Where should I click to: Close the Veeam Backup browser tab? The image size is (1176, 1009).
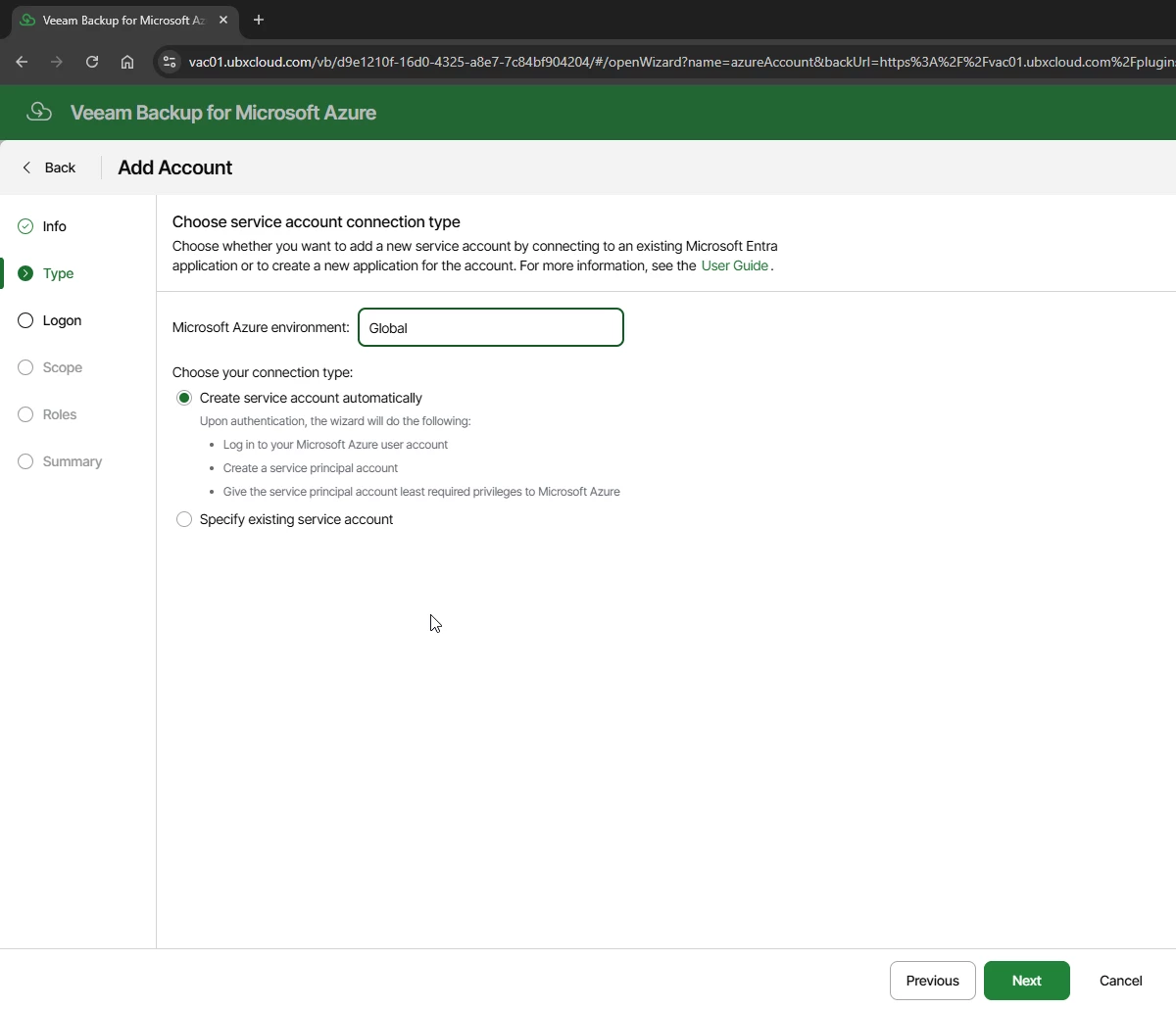click(223, 20)
